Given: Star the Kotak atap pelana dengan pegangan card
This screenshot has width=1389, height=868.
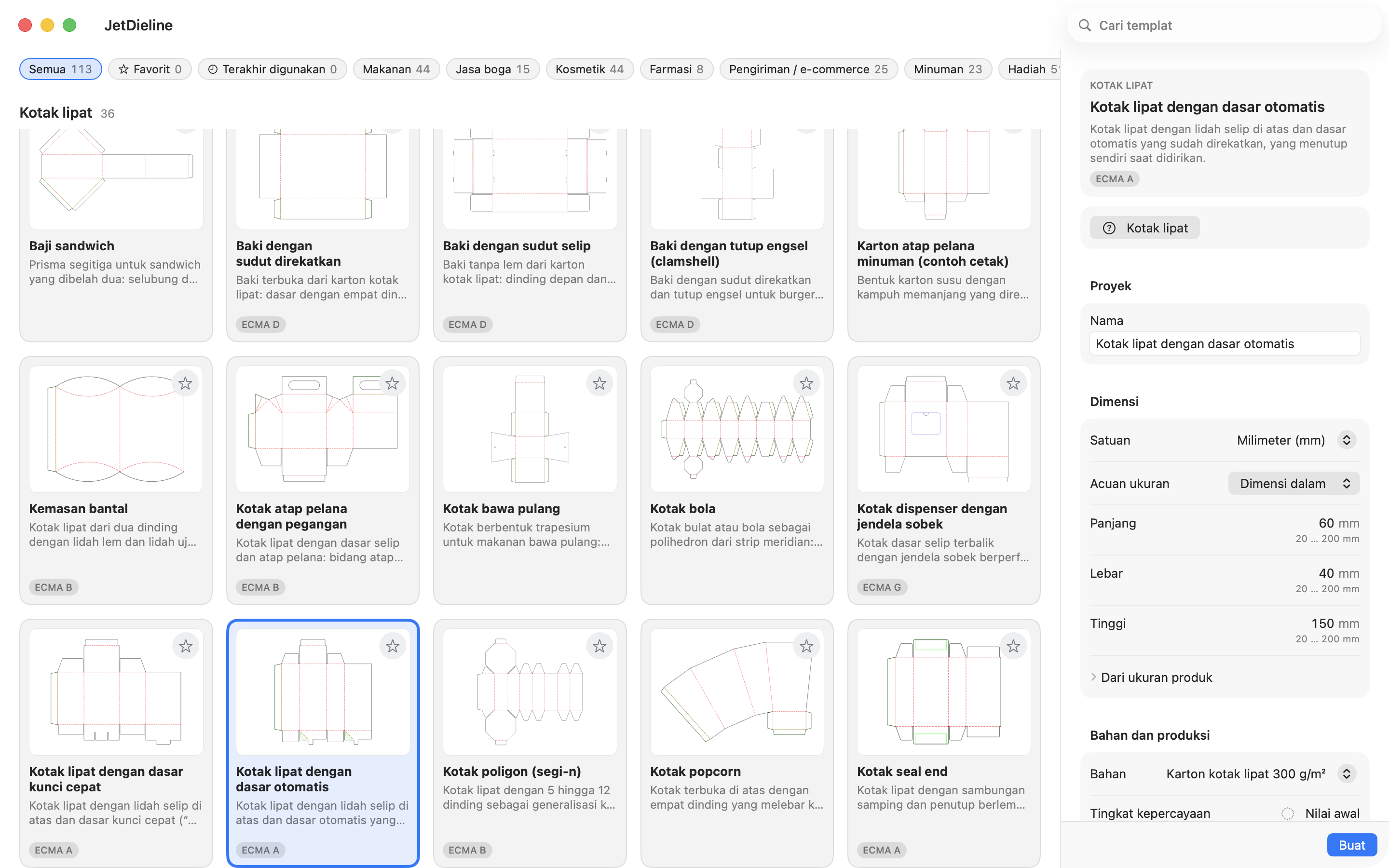Looking at the screenshot, I should (x=393, y=383).
